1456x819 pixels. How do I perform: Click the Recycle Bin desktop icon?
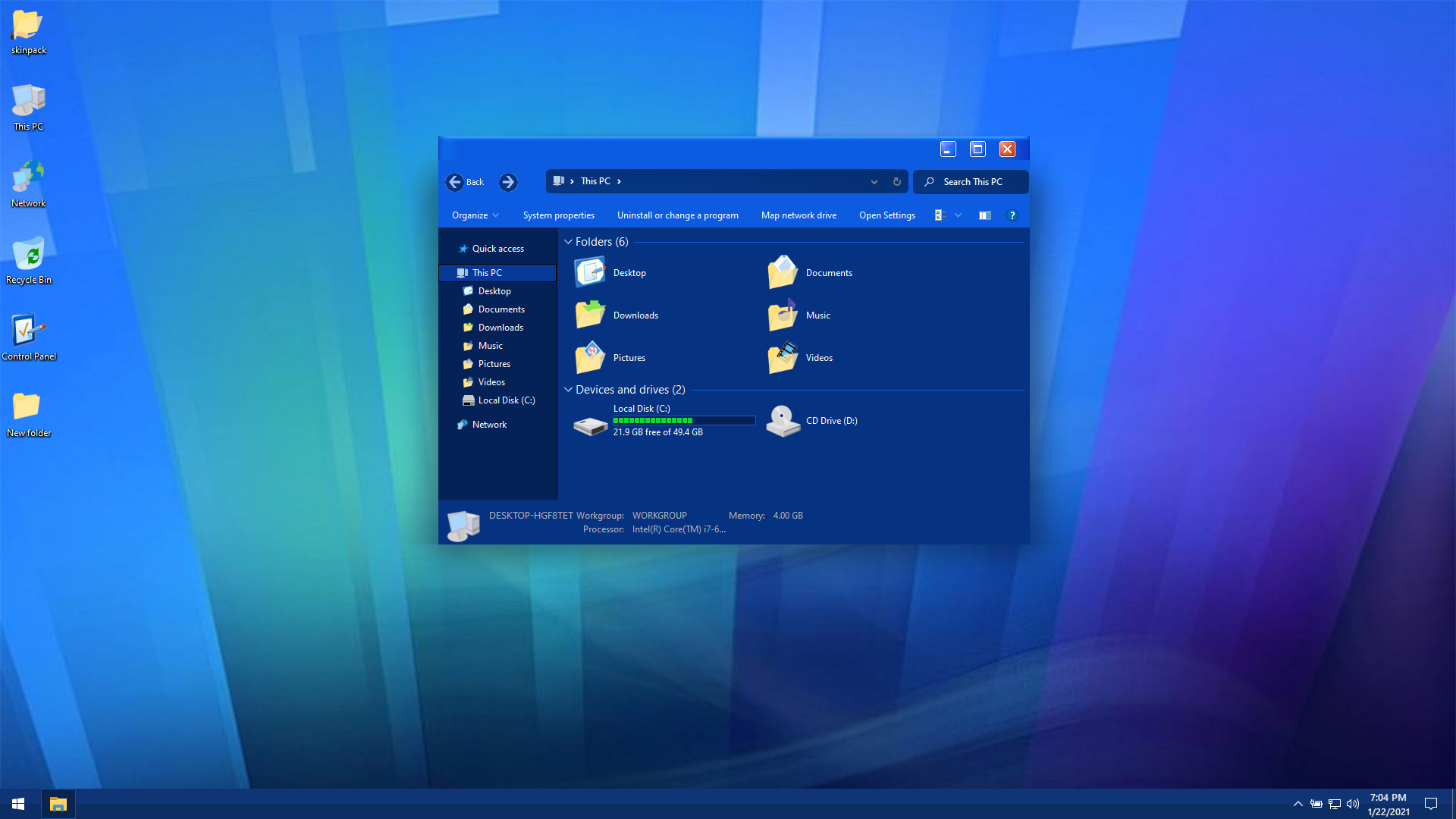click(29, 254)
